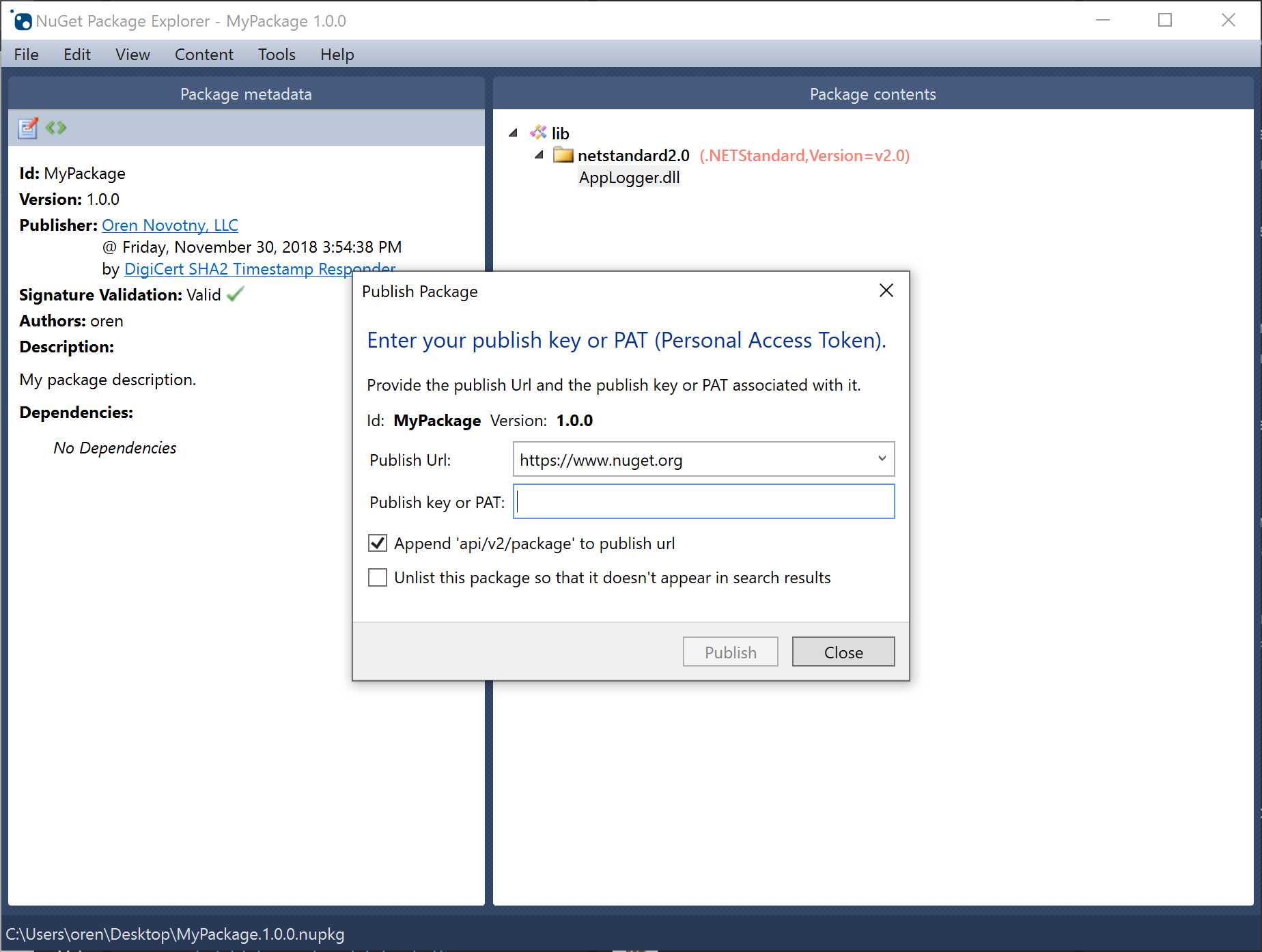This screenshot has width=1262, height=952.
Task: Maximize the NuGet Package Explorer window
Action: [x=1165, y=20]
